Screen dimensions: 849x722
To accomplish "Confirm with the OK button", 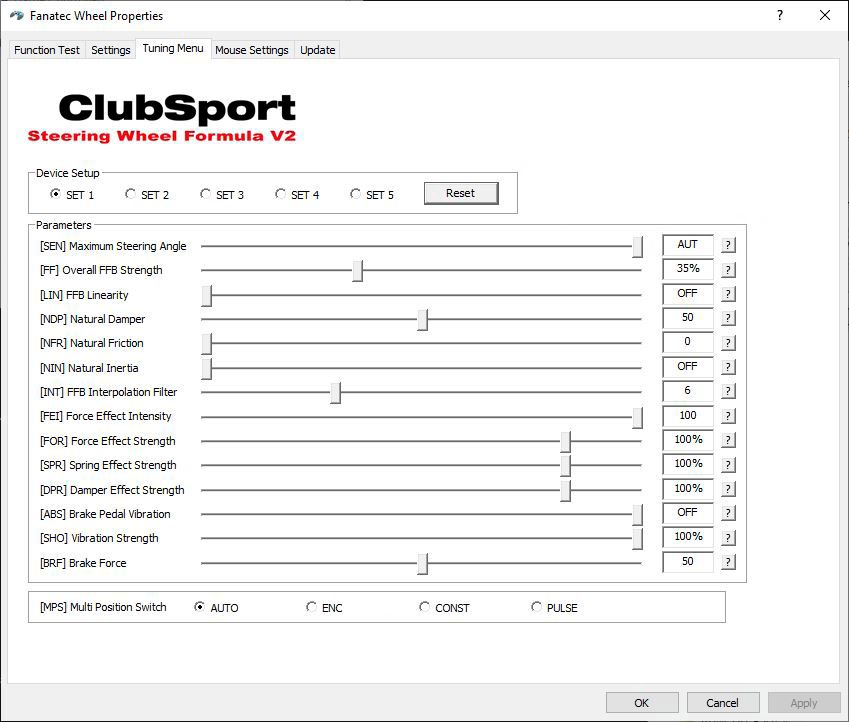I will click(x=642, y=703).
